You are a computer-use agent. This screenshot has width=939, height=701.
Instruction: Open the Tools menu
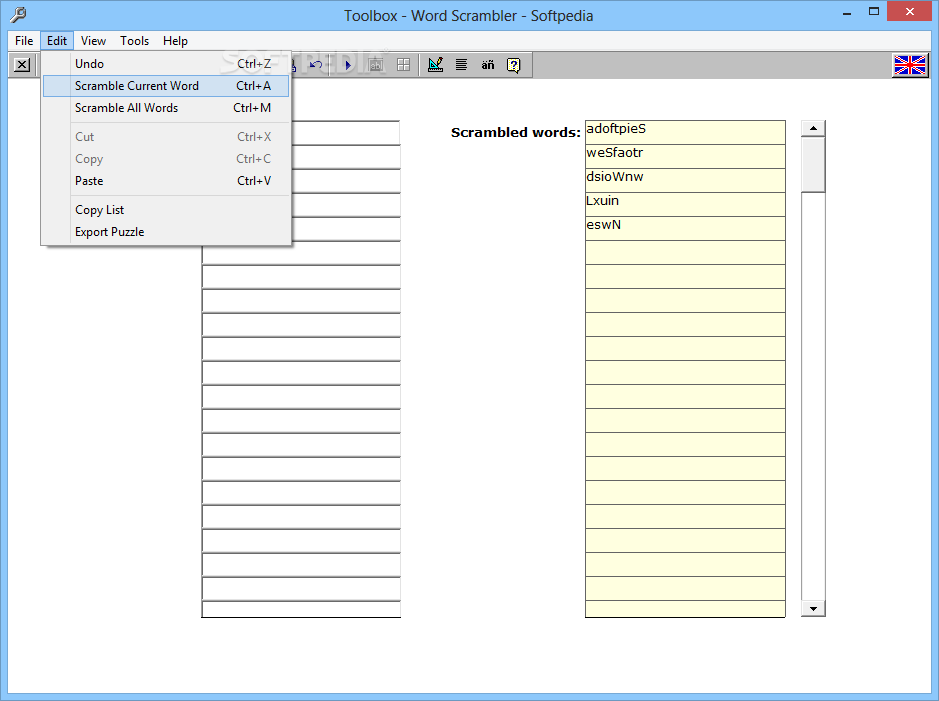point(134,41)
